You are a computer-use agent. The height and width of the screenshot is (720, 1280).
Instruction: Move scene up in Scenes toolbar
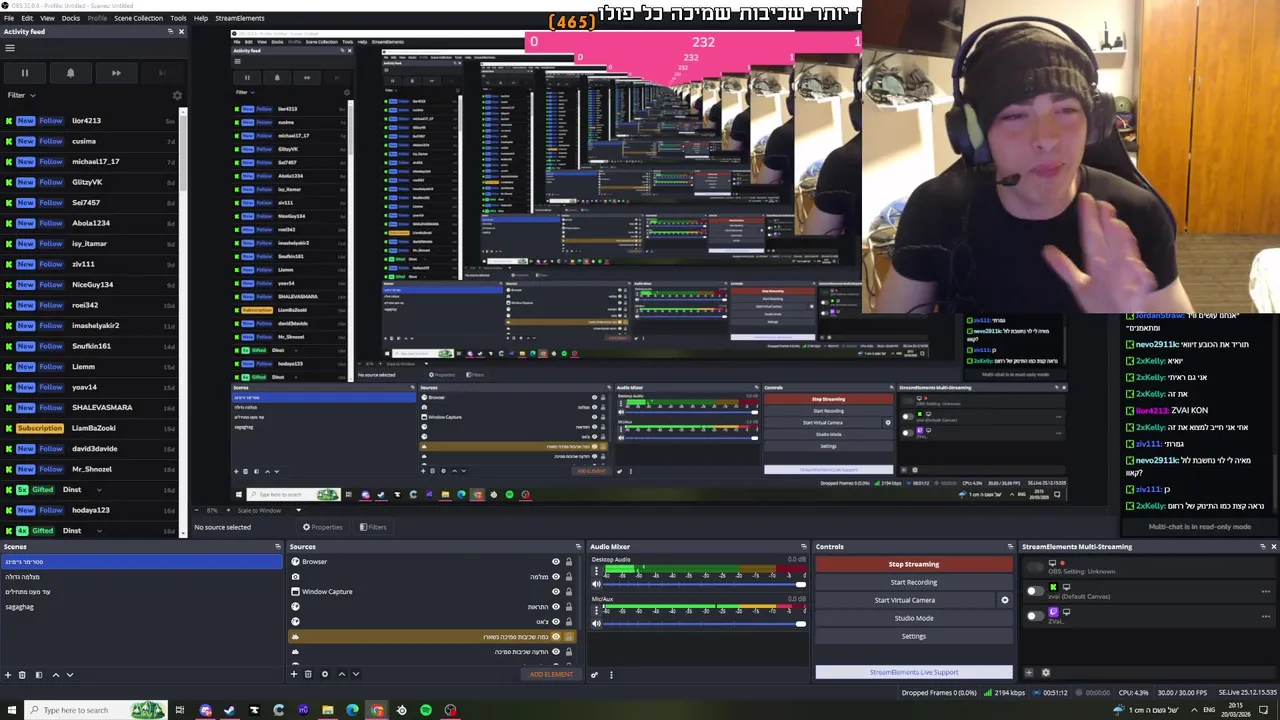tap(56, 675)
